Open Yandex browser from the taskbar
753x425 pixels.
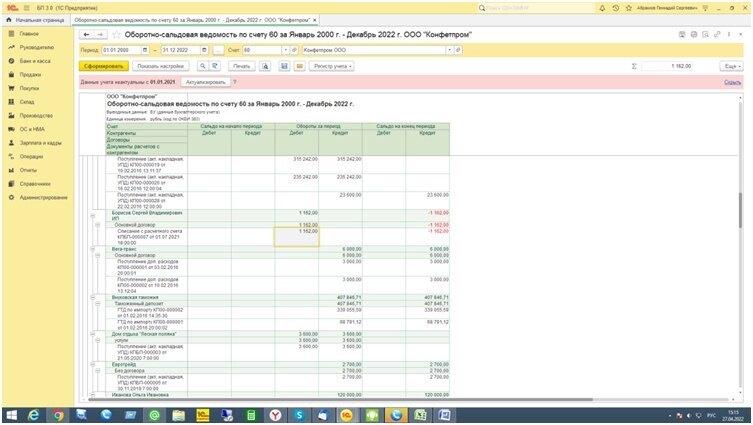(275, 415)
